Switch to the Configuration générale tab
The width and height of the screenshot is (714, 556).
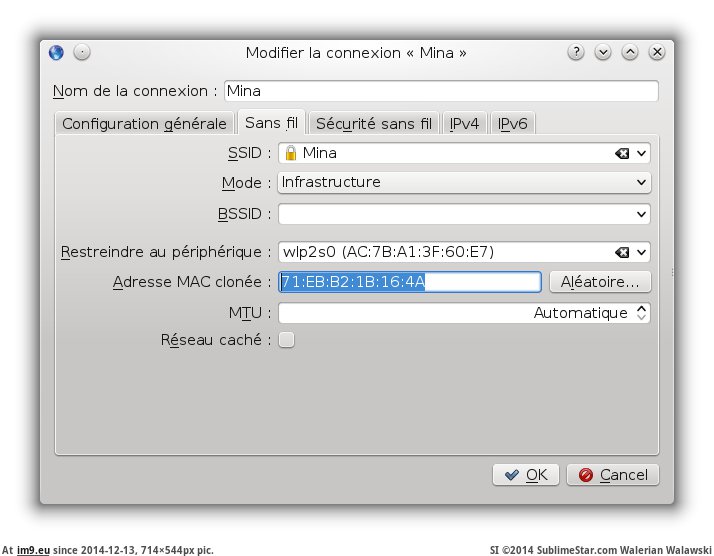click(x=144, y=124)
